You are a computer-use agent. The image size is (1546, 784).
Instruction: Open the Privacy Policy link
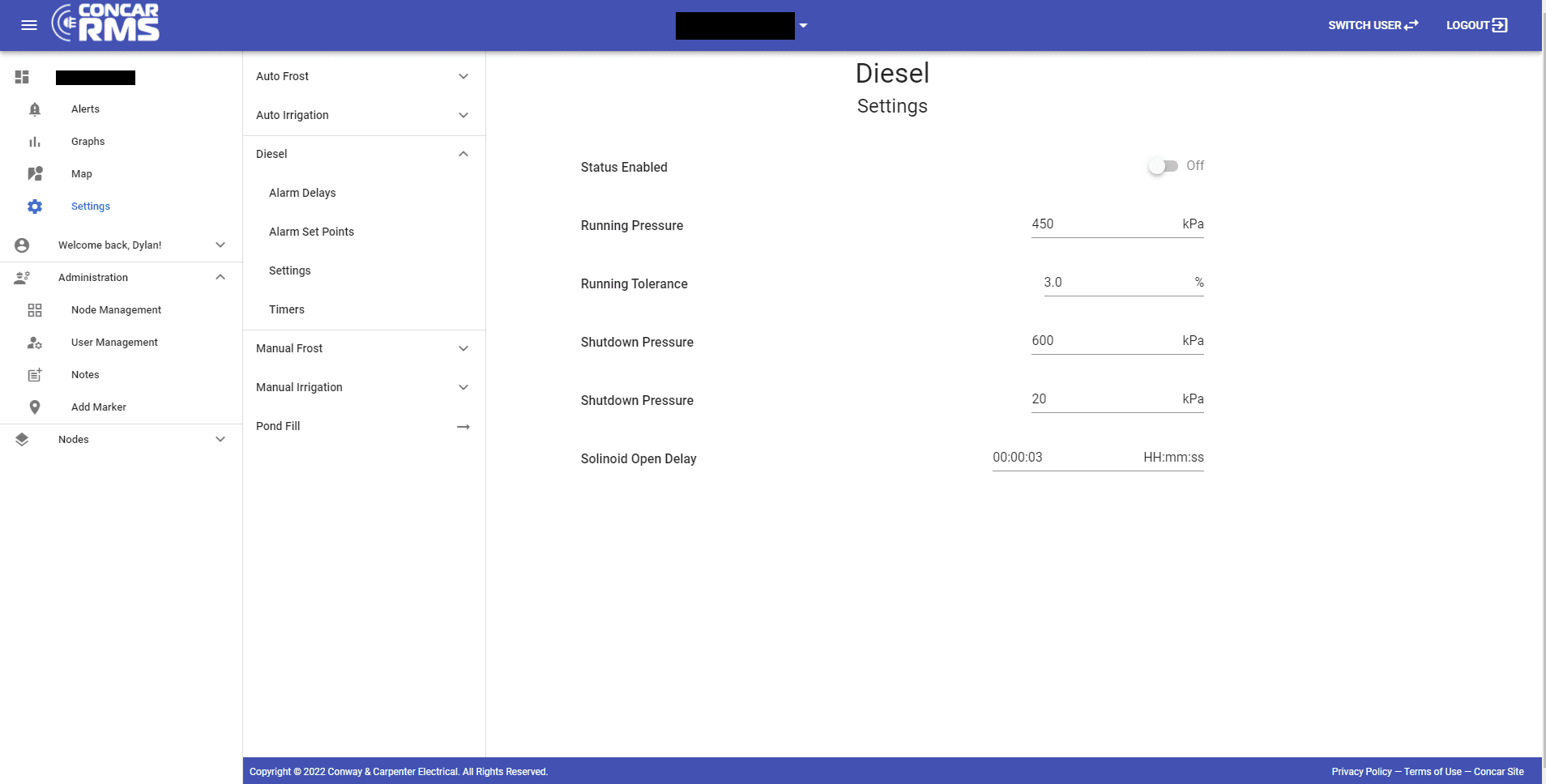click(1361, 772)
